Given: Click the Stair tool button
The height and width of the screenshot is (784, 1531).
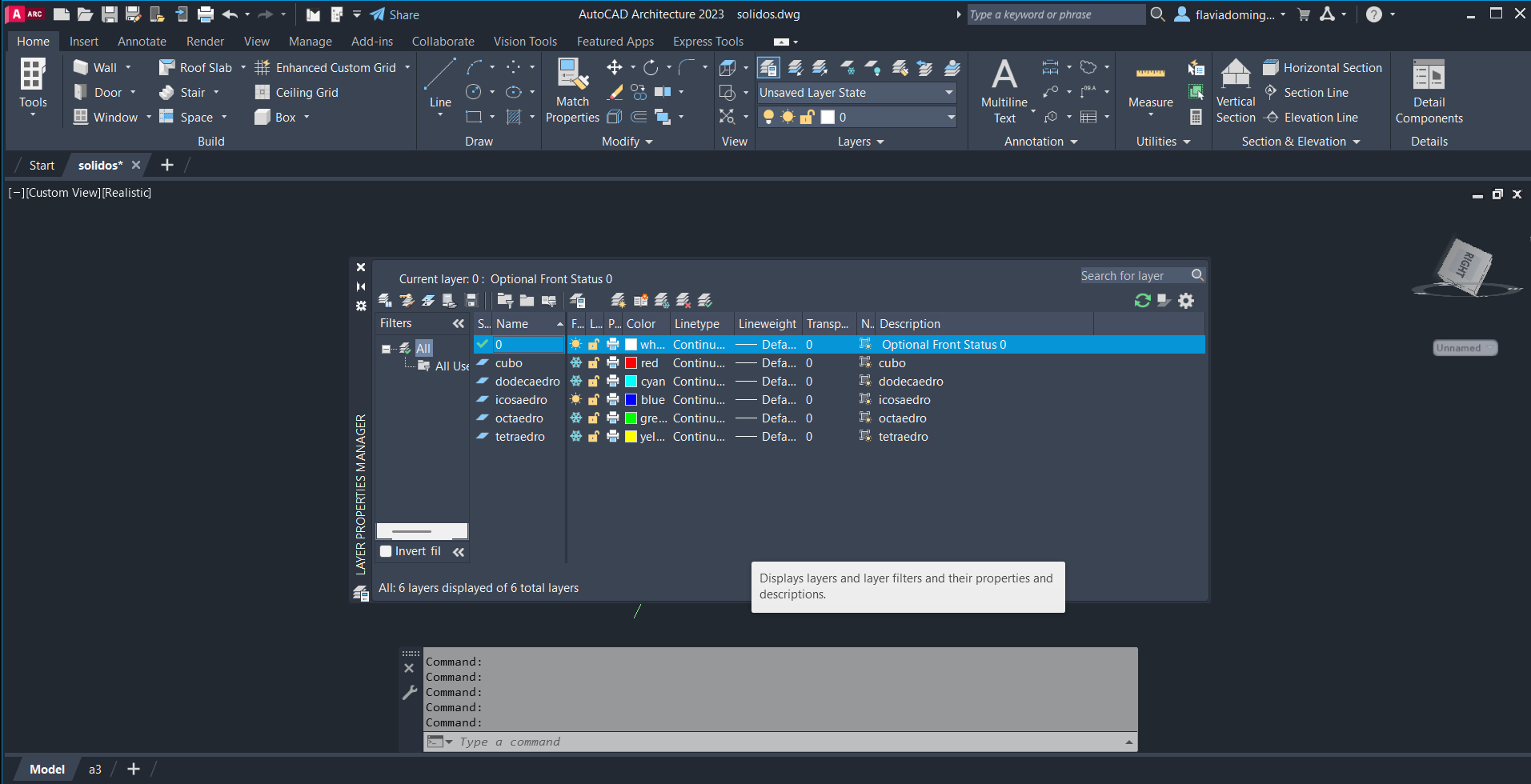Looking at the screenshot, I should pyautogui.click(x=183, y=93).
